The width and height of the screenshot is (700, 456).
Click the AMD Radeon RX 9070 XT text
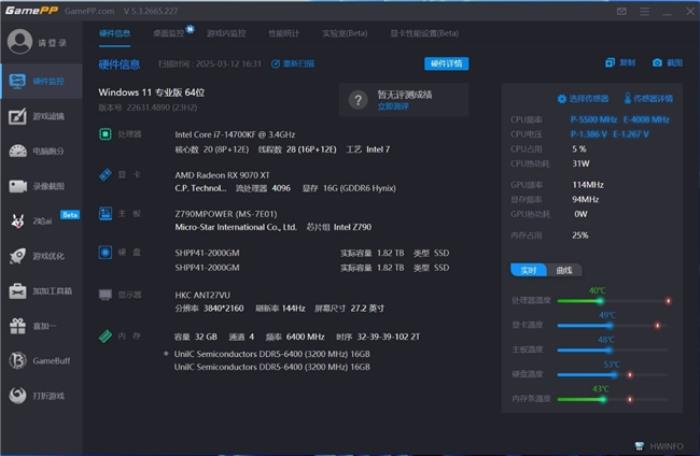(x=222, y=175)
